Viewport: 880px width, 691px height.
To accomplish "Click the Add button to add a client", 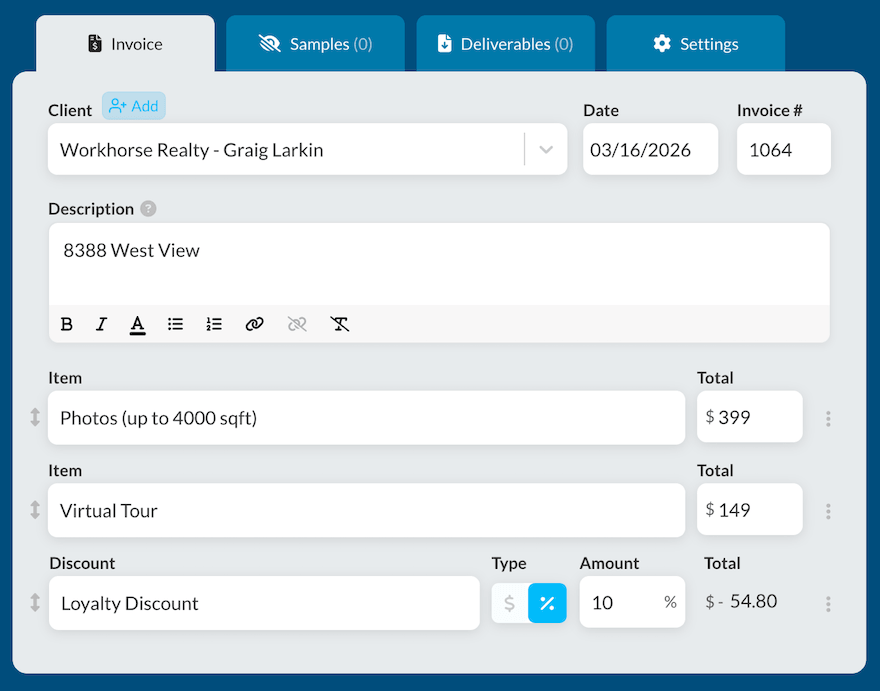I will coord(133,105).
